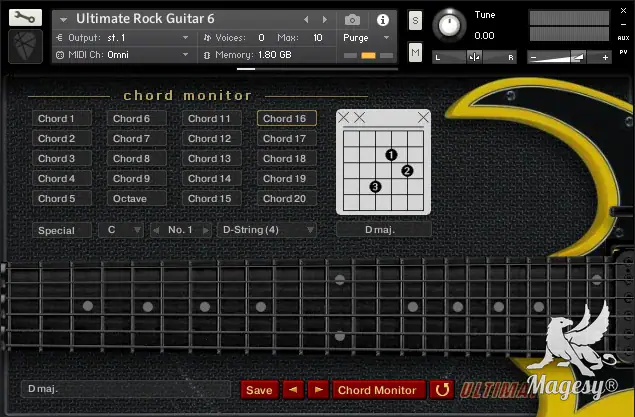Viewport: 635px width, 417px height.
Task: Click the Tune value 0.00
Action: tap(484, 36)
